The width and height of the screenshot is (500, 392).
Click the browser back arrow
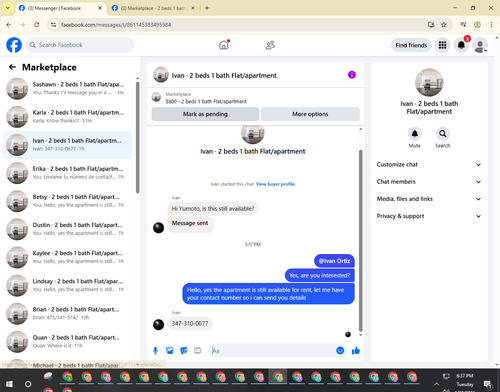pos(9,25)
